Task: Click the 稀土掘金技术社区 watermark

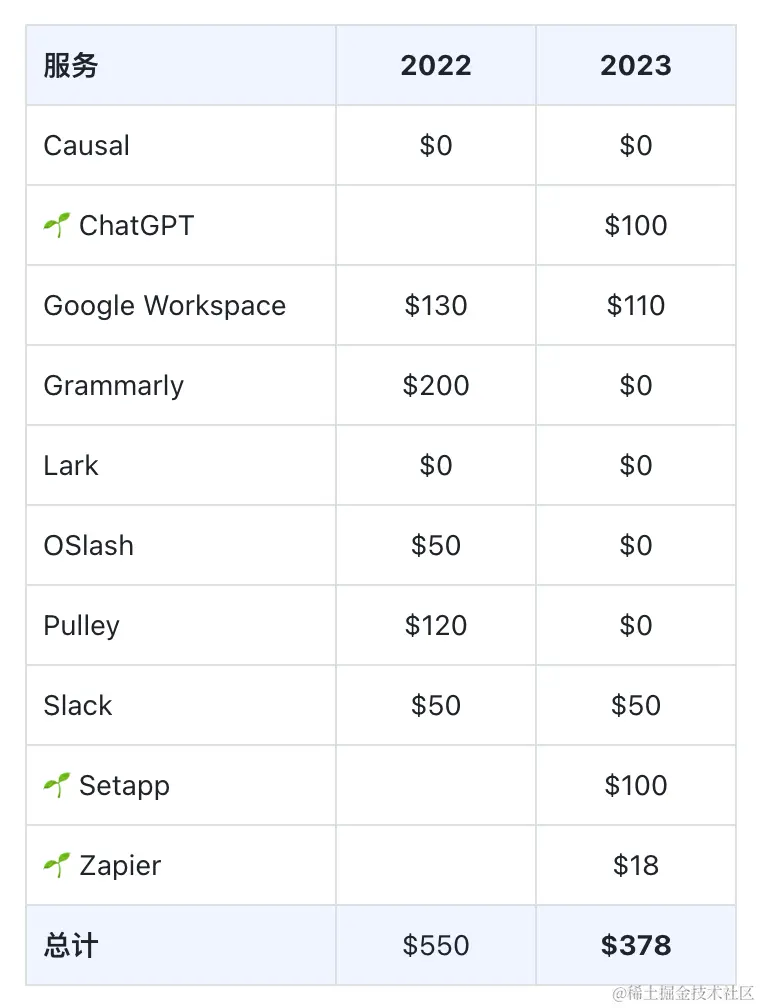Action: 682,993
